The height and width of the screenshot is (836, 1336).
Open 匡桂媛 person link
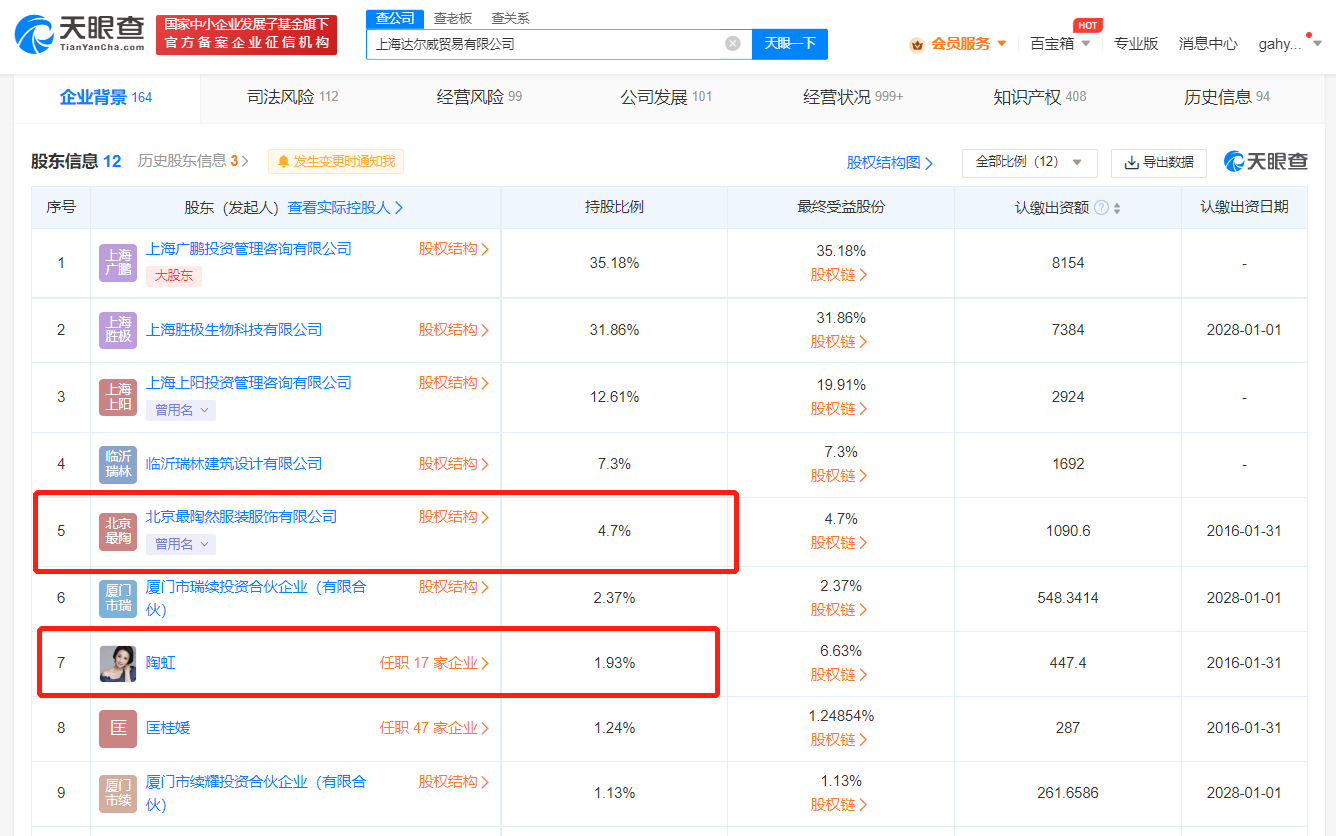168,728
